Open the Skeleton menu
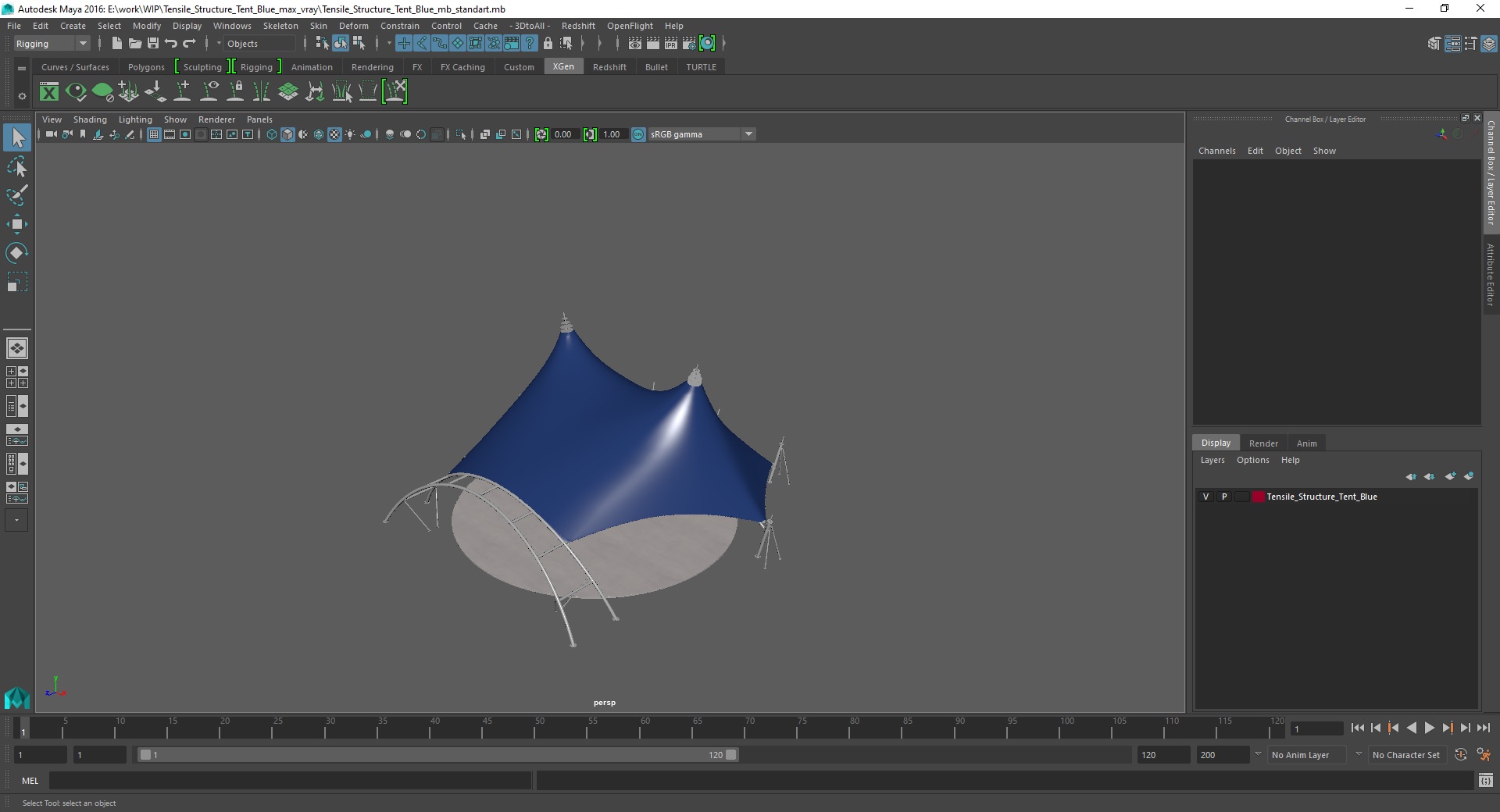 (280, 26)
